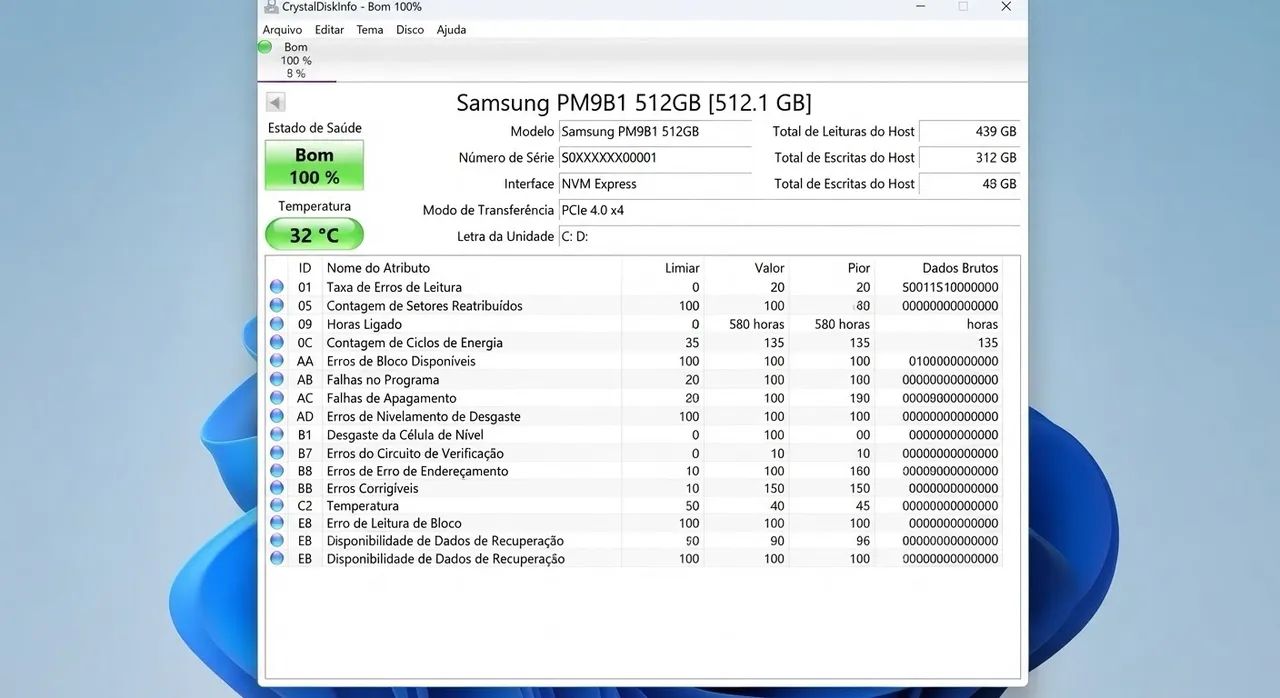1280x698 pixels.
Task: Click status icon for Erros de Erro de Endereçamento
Action: (277, 471)
